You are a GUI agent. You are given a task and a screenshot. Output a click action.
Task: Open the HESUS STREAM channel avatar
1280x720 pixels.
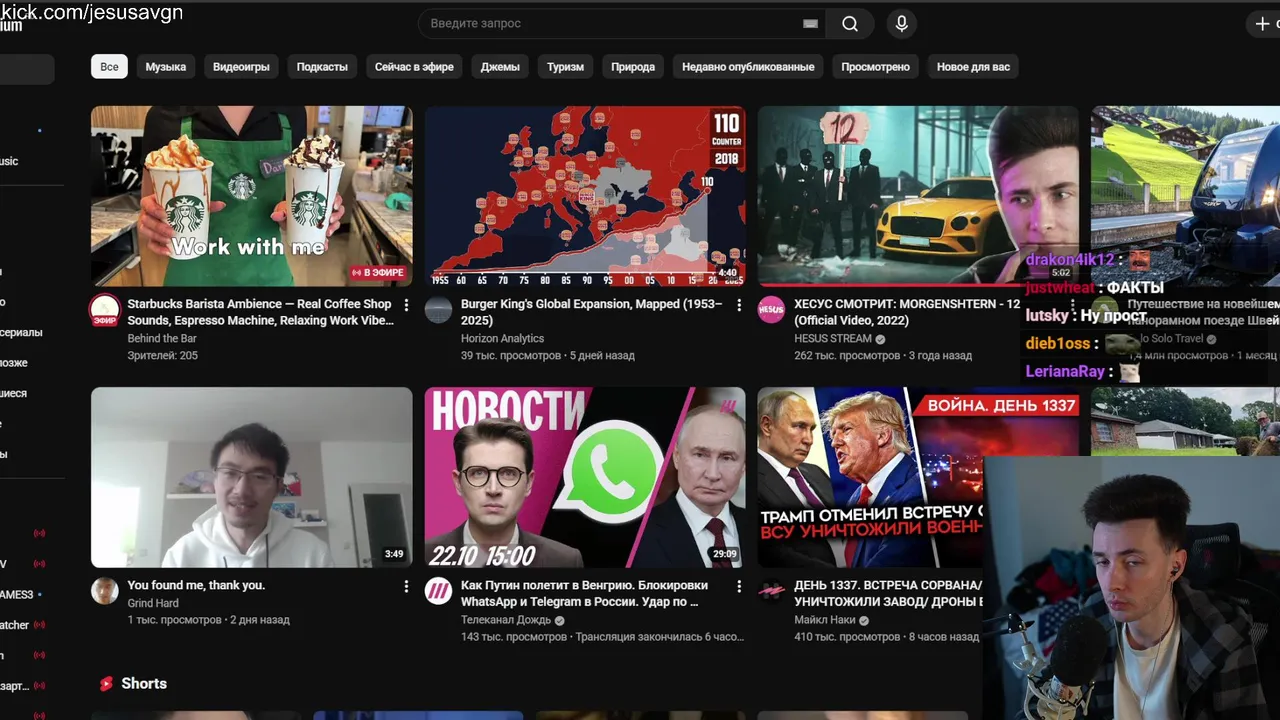(771, 310)
